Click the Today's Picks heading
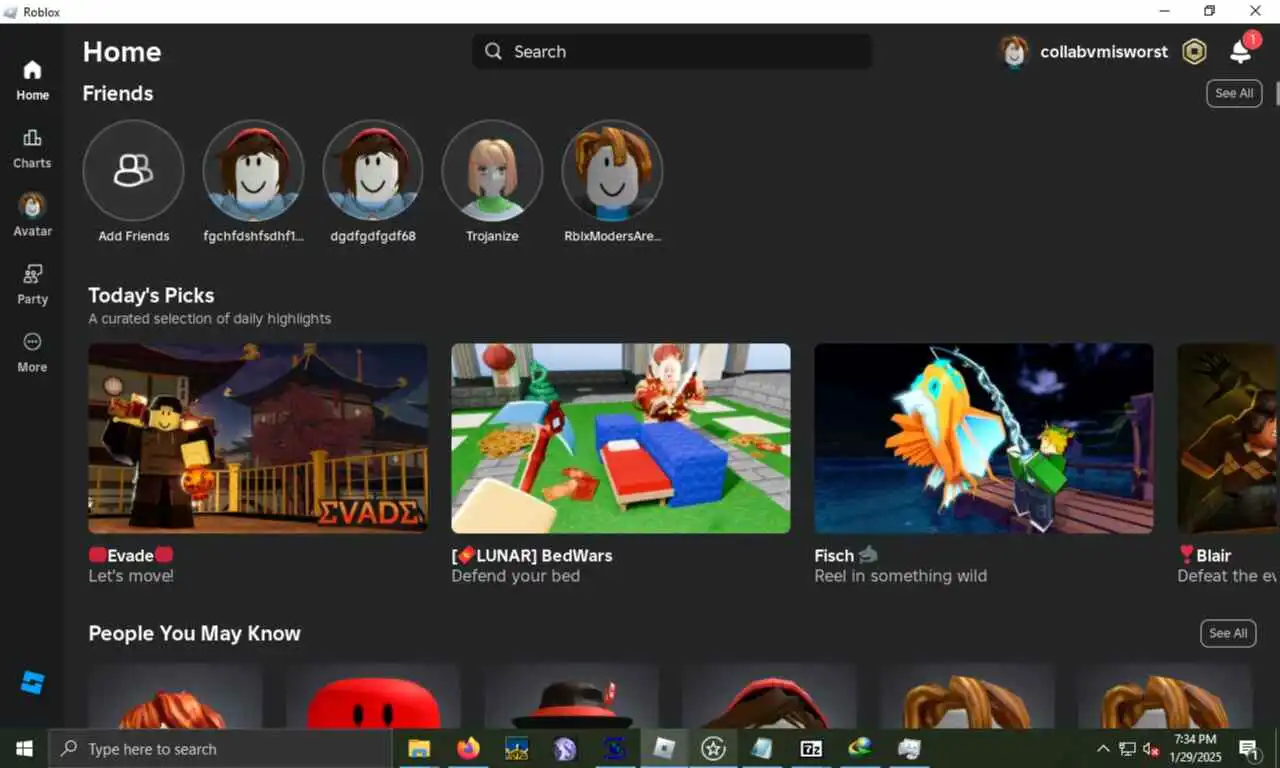Viewport: 1280px width, 768px height. 151,295
